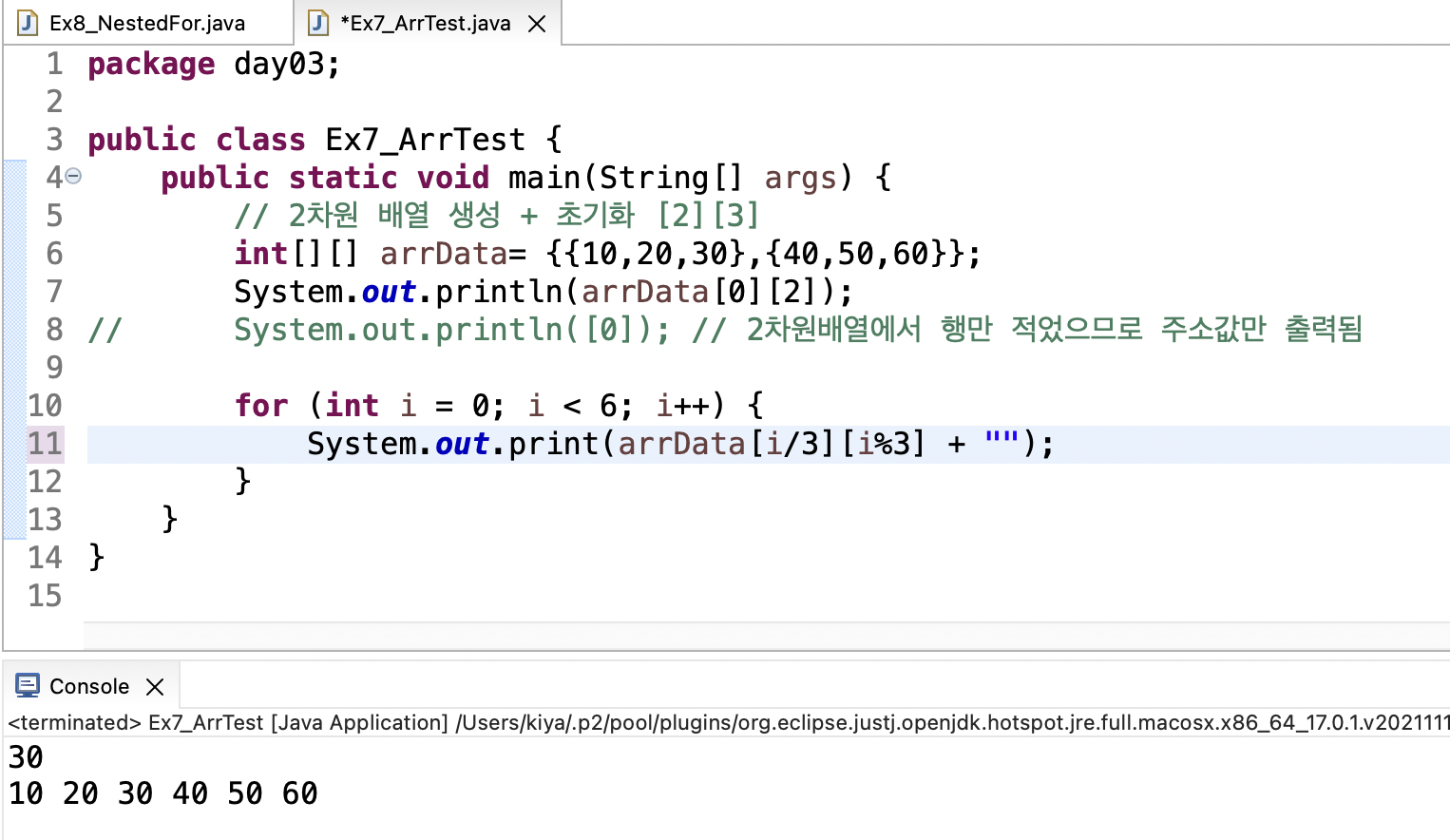This screenshot has height=840, width=1450.
Task: Click line number 11 in the gutter
Action: [x=45, y=444]
